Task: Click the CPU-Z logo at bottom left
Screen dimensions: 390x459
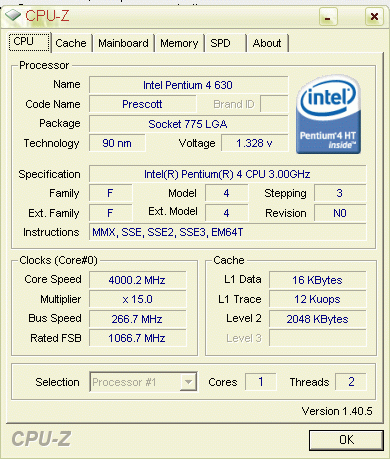Action: pos(41,438)
